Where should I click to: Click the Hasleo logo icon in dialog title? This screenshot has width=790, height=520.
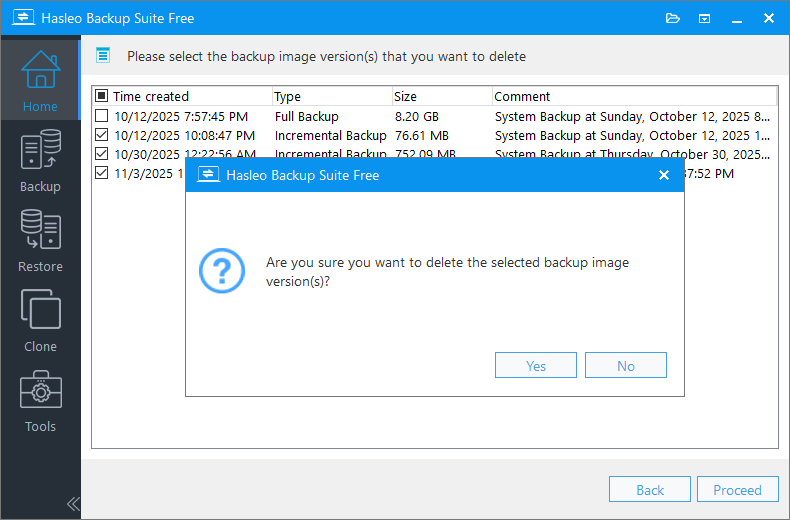click(208, 175)
